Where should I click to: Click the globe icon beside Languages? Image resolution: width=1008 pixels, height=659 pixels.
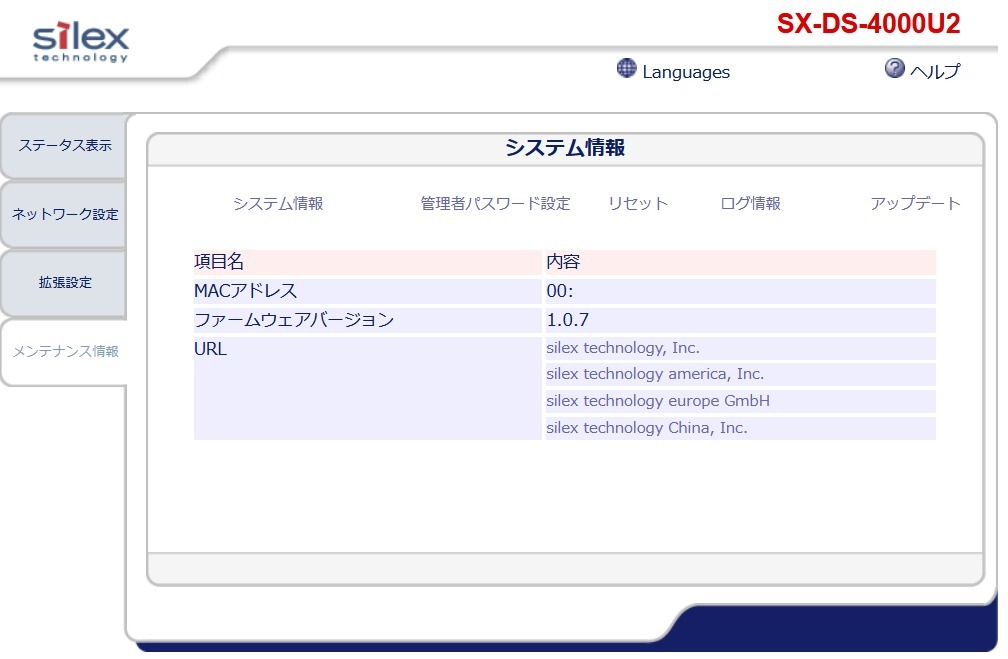coord(626,68)
